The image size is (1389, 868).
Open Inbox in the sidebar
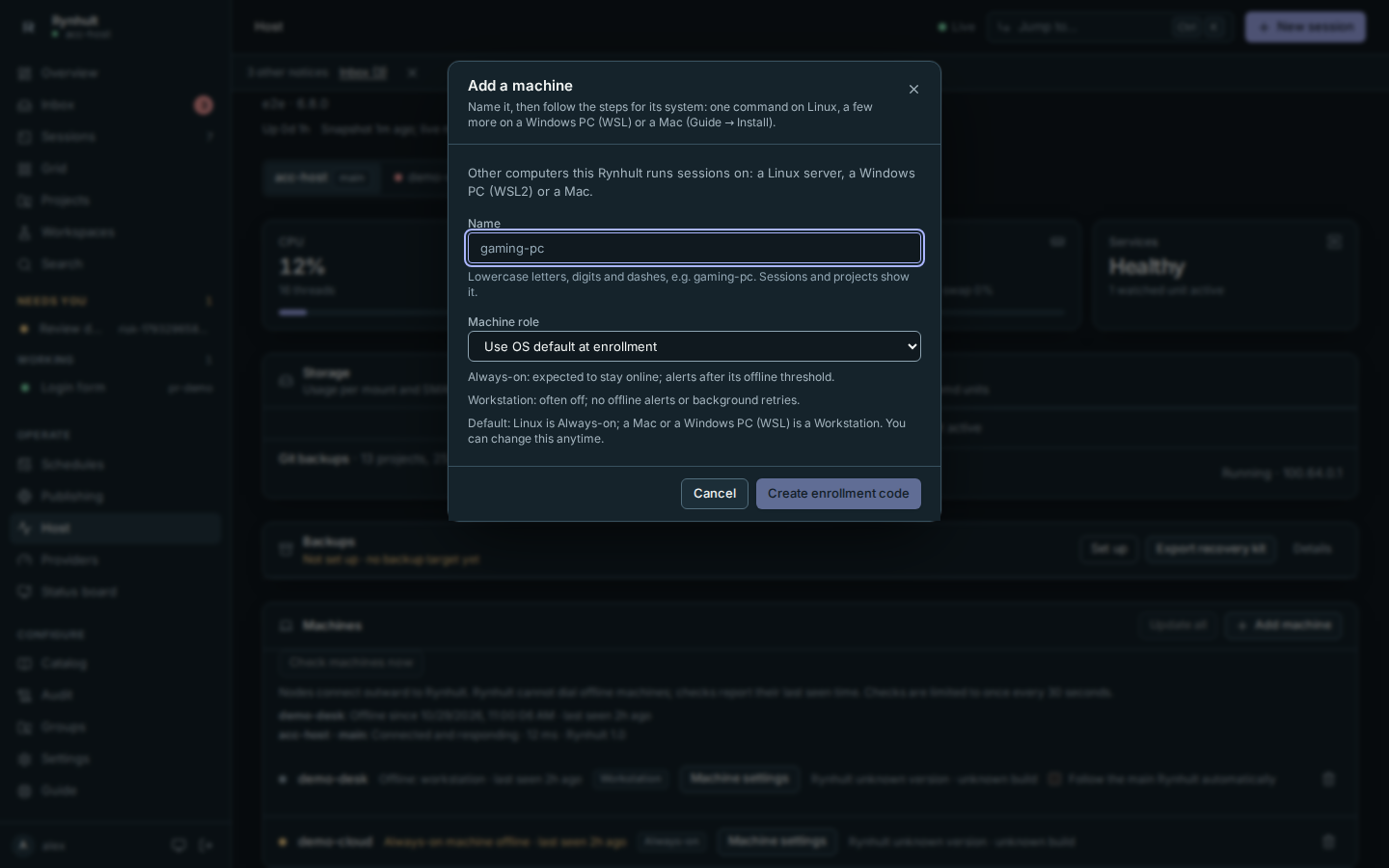[x=116, y=105]
